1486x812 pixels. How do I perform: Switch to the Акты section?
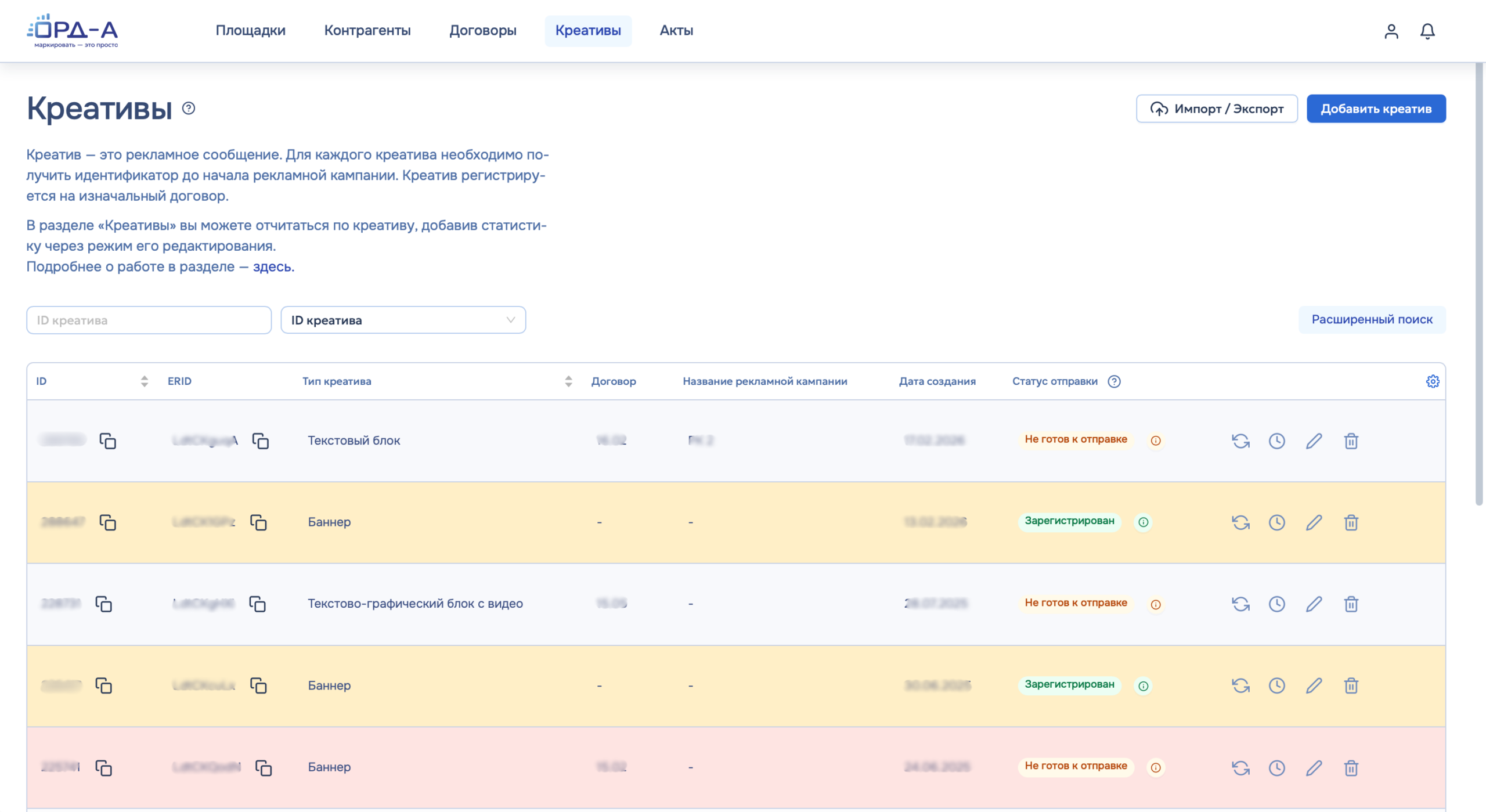click(x=676, y=30)
